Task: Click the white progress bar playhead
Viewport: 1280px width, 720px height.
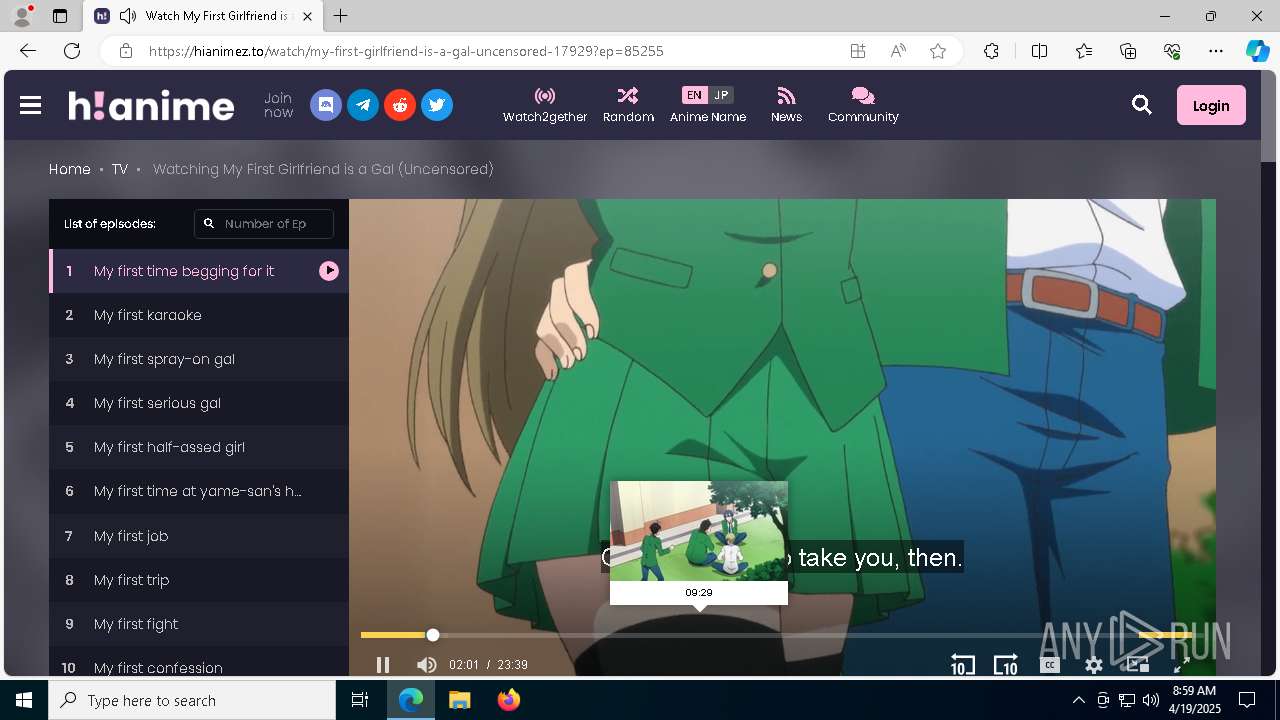Action: tap(433, 635)
